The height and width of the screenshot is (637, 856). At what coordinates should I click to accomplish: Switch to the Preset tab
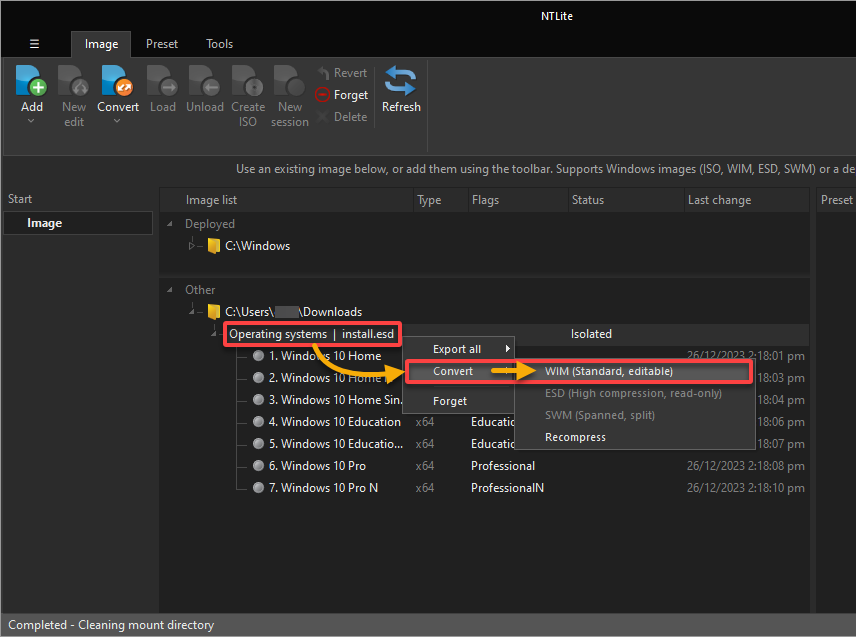(x=162, y=44)
